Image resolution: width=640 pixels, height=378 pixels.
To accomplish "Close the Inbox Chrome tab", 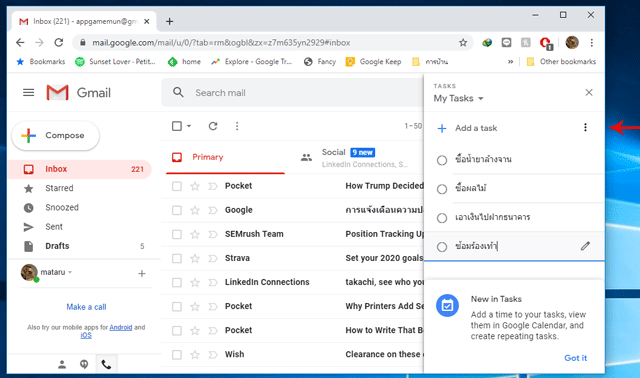I will [x=147, y=21].
